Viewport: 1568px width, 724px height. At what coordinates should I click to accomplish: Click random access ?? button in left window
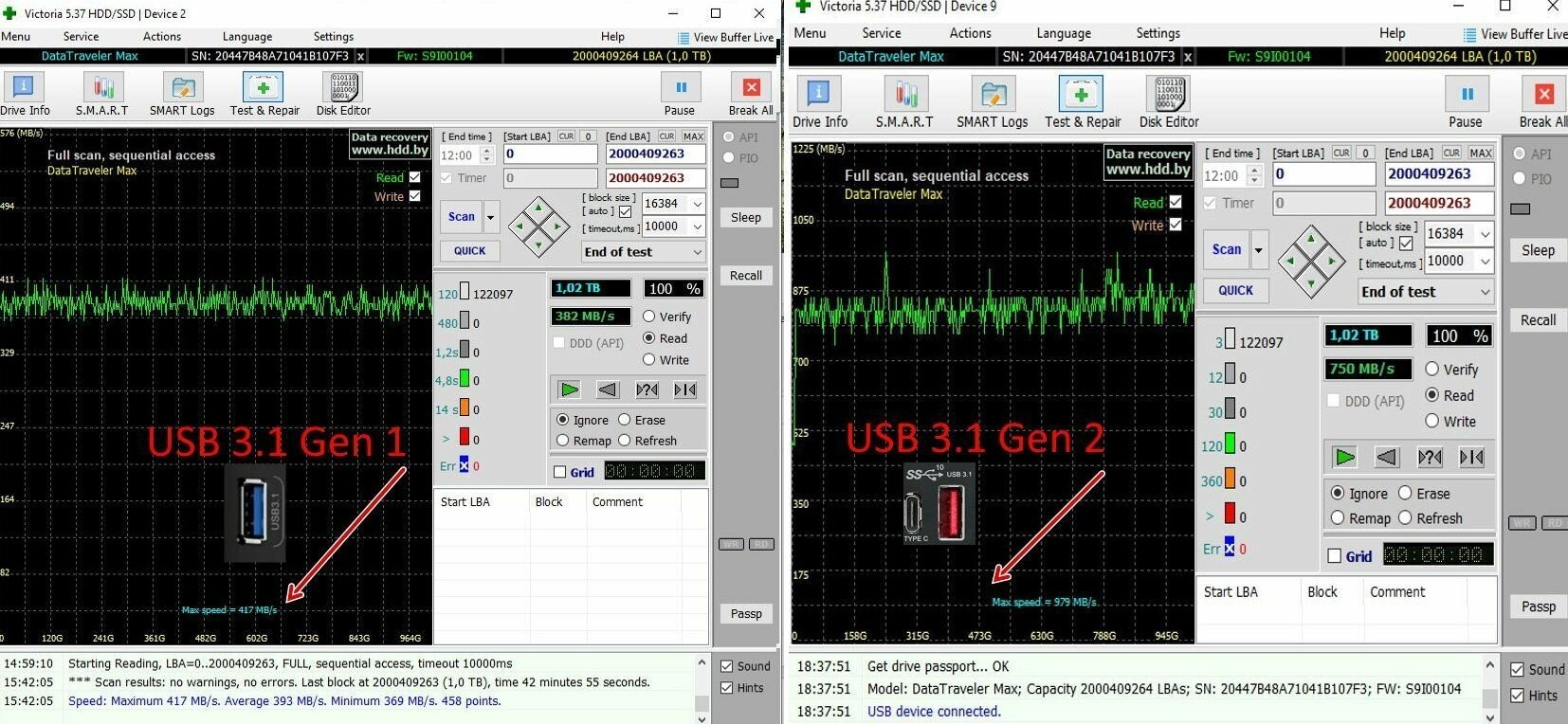coord(647,389)
